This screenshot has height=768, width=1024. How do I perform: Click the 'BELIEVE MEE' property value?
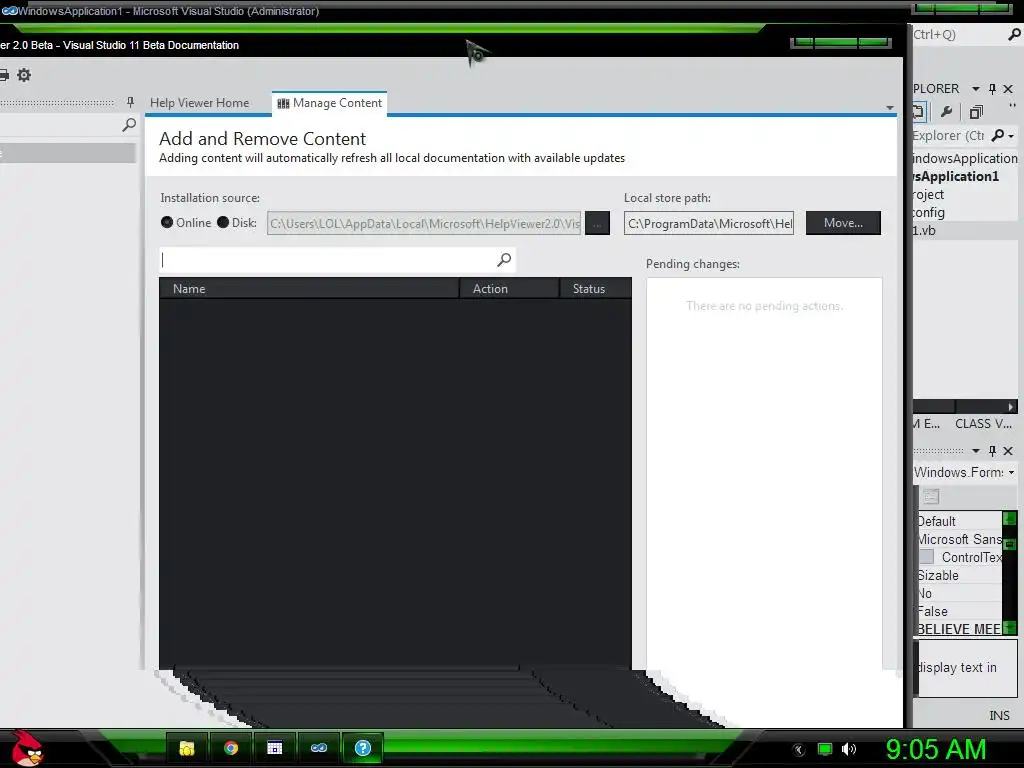coord(958,629)
